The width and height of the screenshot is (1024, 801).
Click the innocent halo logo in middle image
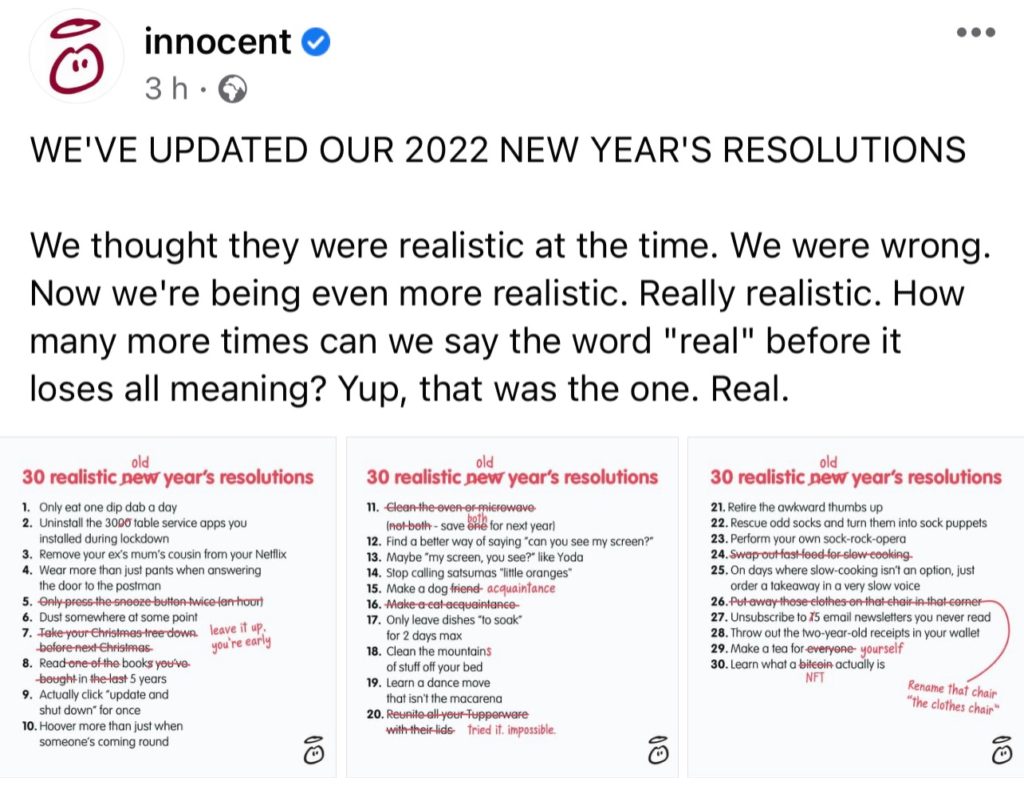click(657, 749)
